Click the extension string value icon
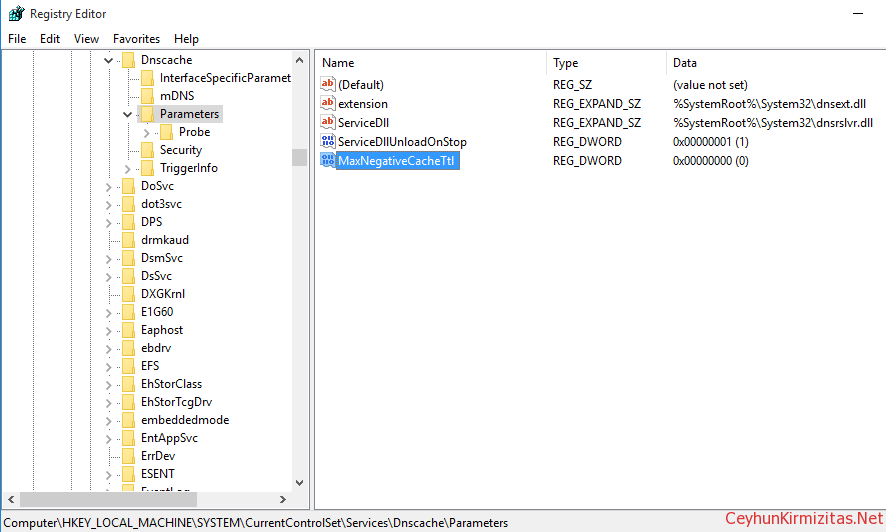Viewport: 886px width, 532px height. 328,103
